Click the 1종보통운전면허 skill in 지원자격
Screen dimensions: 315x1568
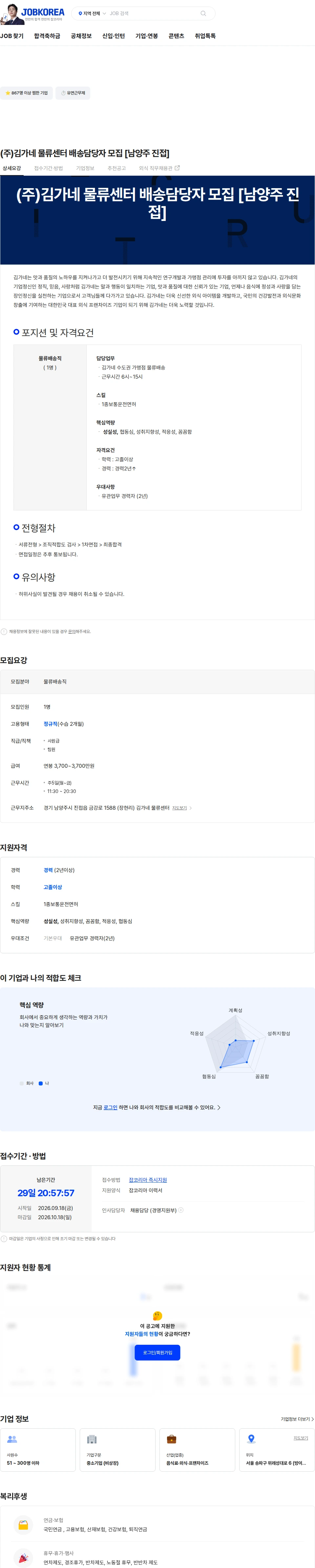click(x=61, y=904)
